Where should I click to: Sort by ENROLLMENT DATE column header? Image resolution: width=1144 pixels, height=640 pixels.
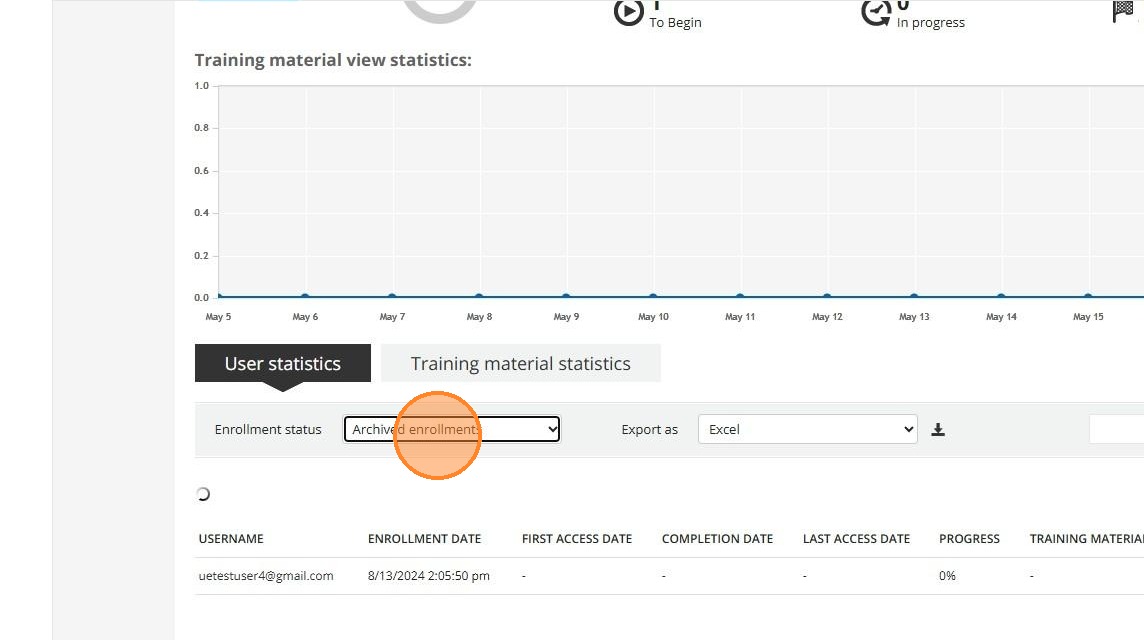(x=425, y=539)
